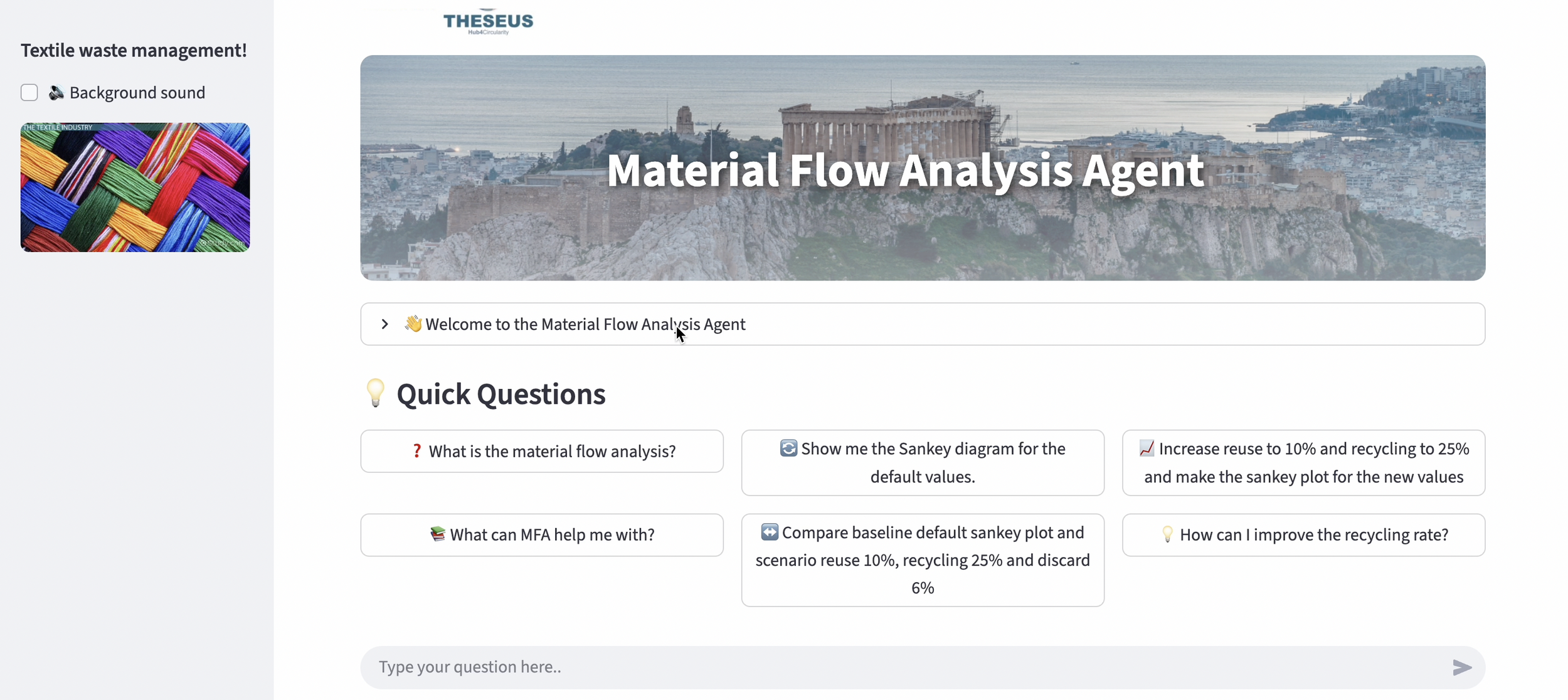Viewport: 1568px width, 700px height.
Task: Select How can I improve the recycling rate
Action: click(x=1303, y=535)
